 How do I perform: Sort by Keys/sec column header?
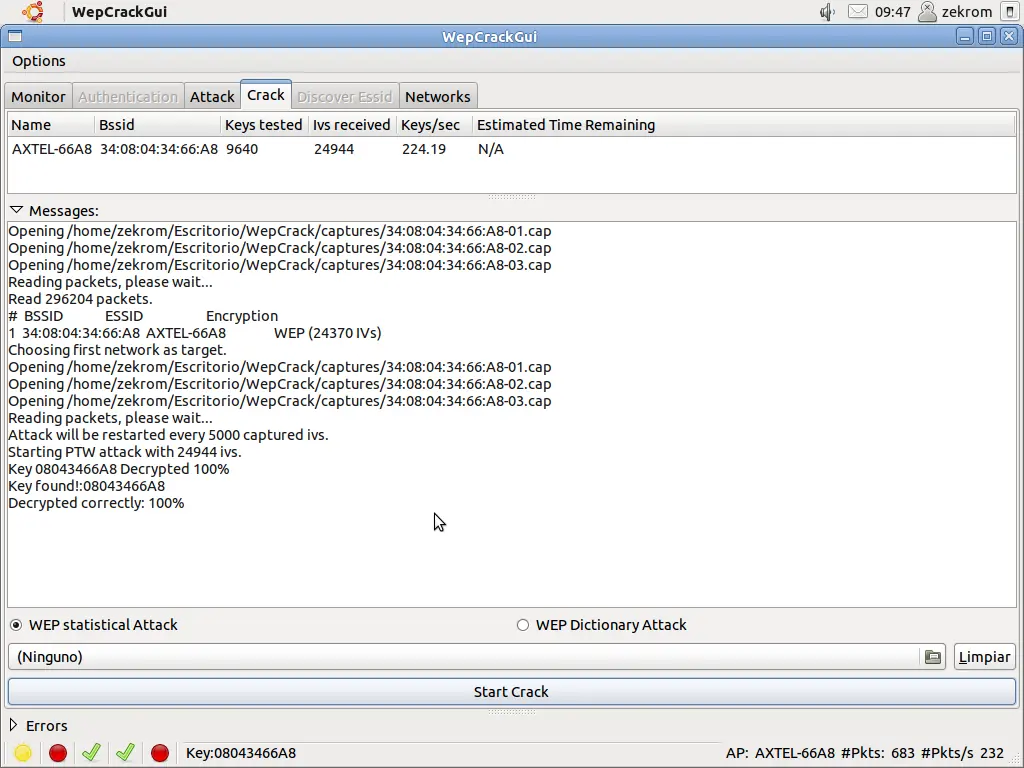pos(434,125)
